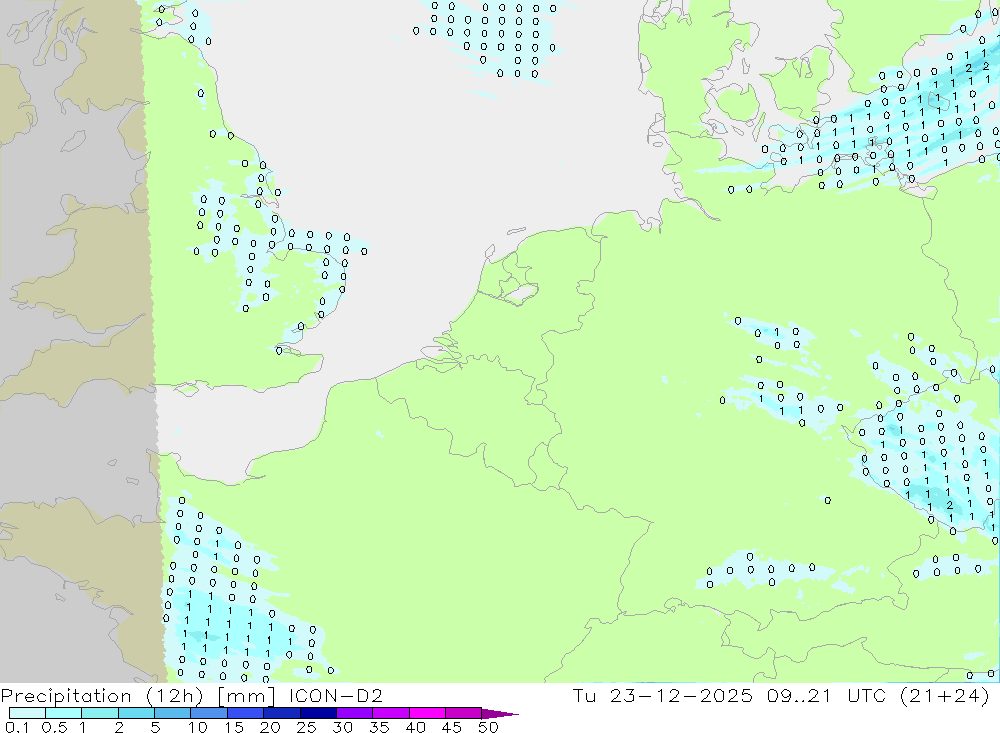Viewport: 1000px width, 733px height.
Task: Choose the 20–25 mm dark blue swatch
Action: pos(282,713)
